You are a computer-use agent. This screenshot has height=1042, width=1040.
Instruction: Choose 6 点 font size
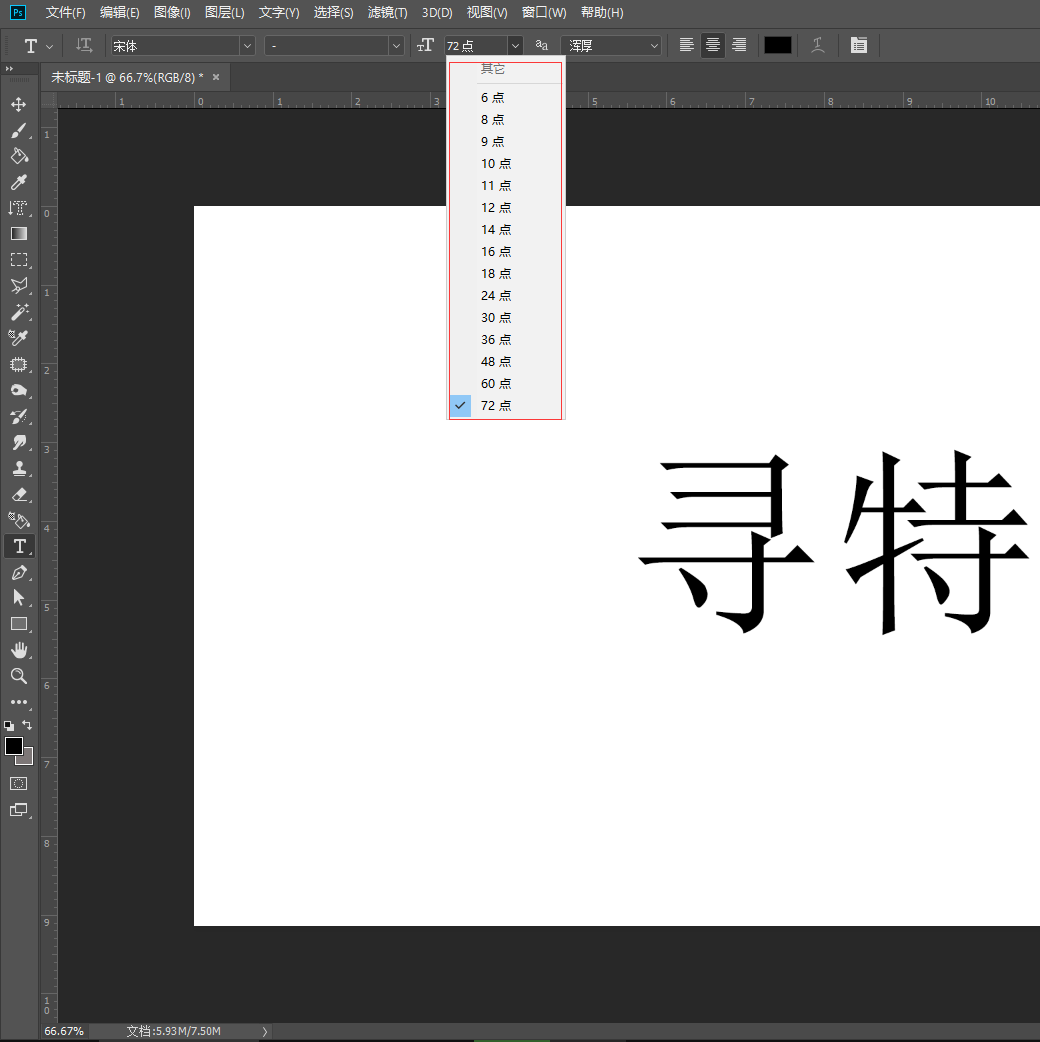pyautogui.click(x=506, y=98)
